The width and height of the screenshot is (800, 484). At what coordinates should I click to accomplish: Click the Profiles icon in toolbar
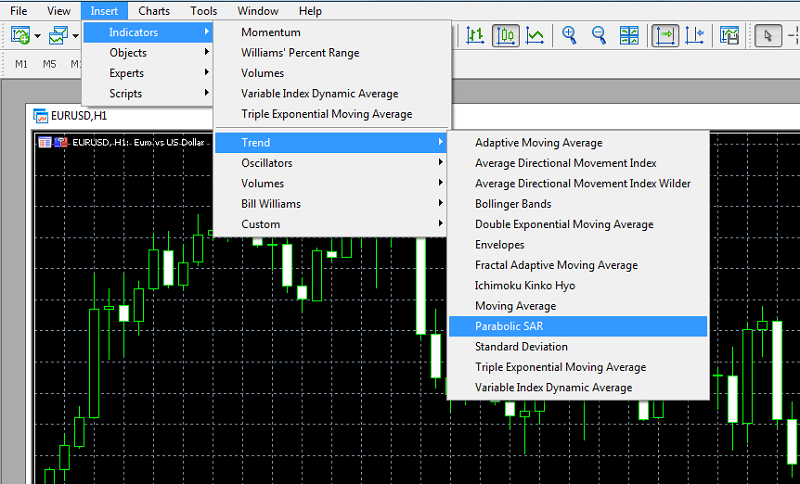click(58, 36)
